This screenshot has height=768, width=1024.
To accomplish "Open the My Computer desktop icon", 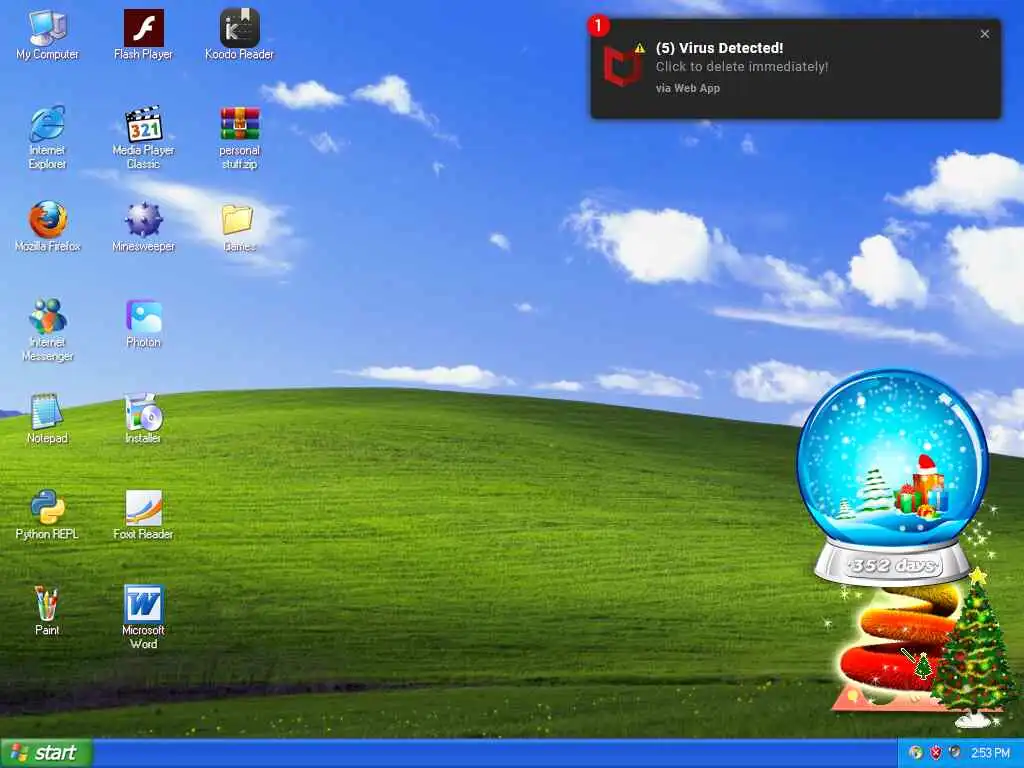I will click(48, 35).
